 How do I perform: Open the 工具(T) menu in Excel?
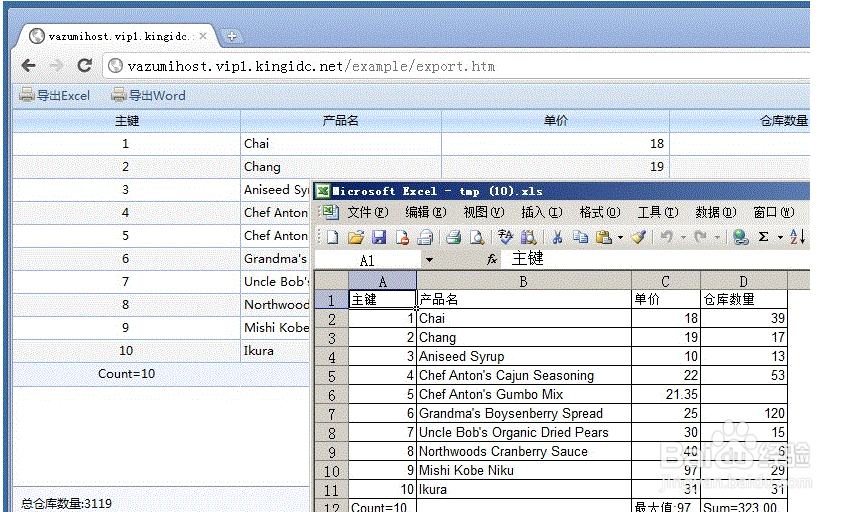coord(658,212)
